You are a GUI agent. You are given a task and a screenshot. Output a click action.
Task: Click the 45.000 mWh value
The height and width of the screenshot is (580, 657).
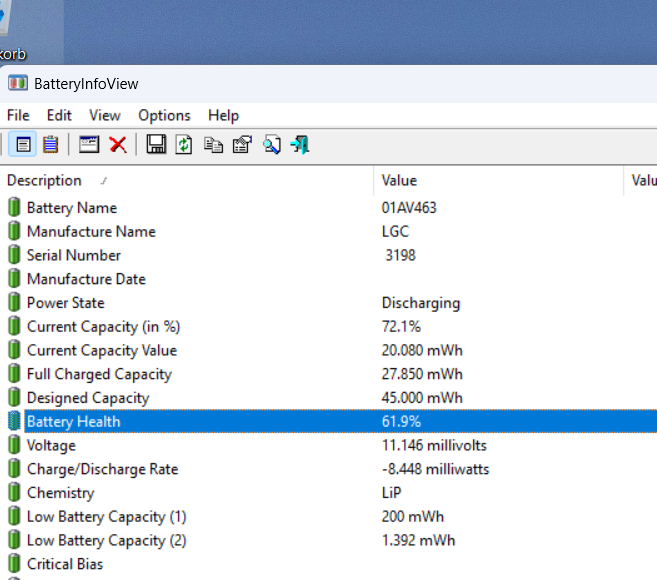point(422,398)
